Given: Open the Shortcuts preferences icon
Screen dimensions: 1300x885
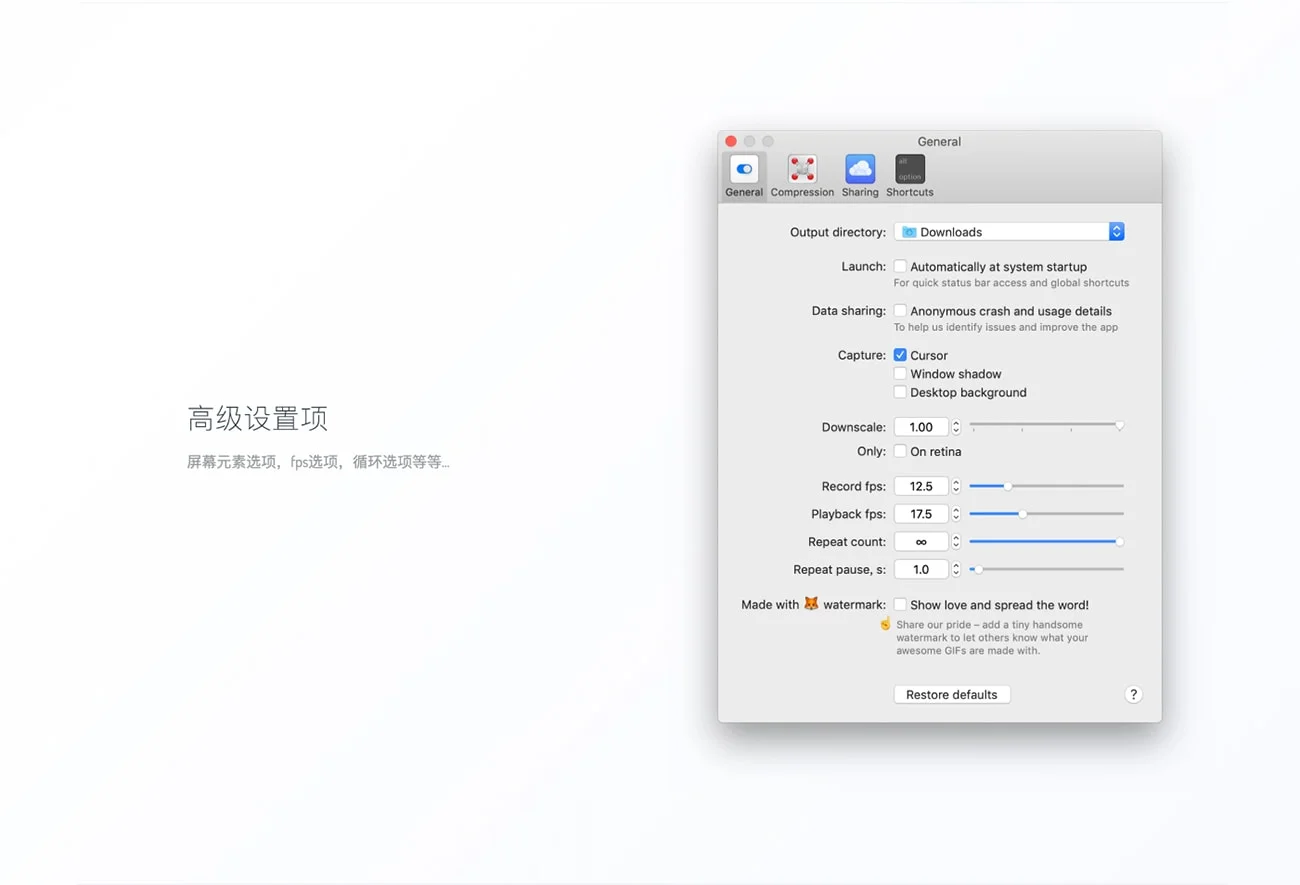Looking at the screenshot, I should (910, 170).
